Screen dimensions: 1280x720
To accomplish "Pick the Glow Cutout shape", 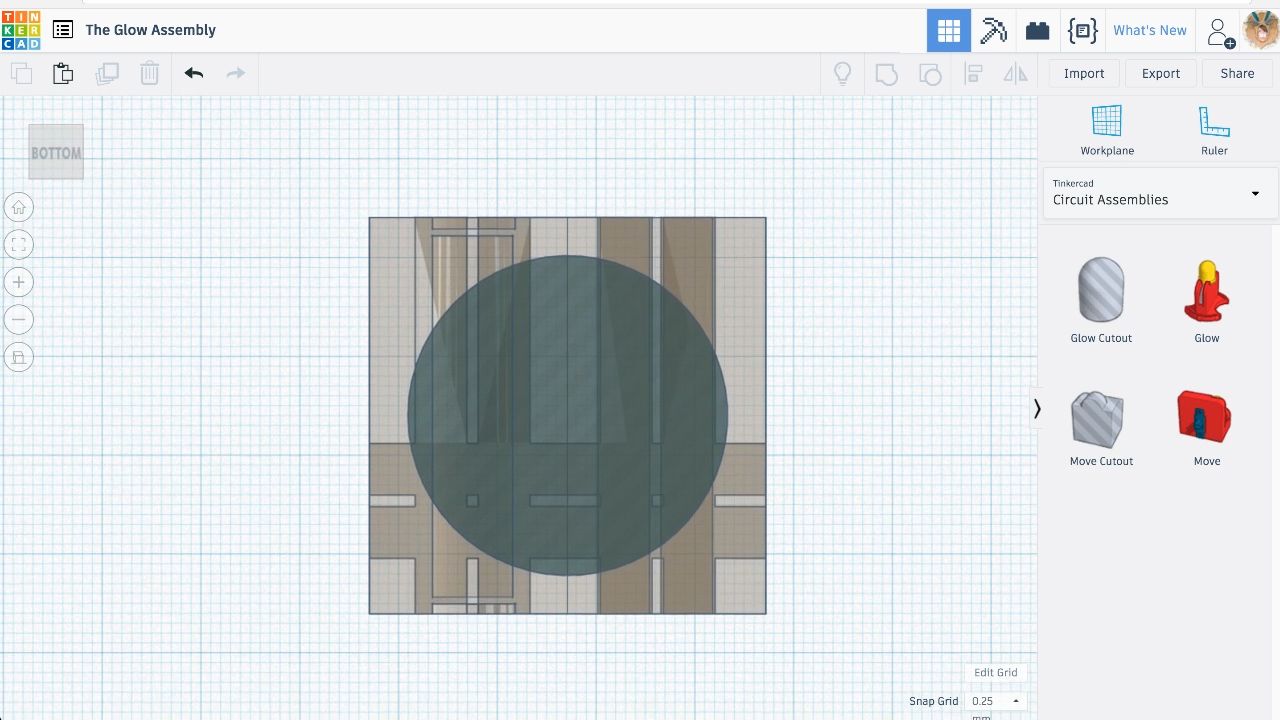I will [1101, 301].
